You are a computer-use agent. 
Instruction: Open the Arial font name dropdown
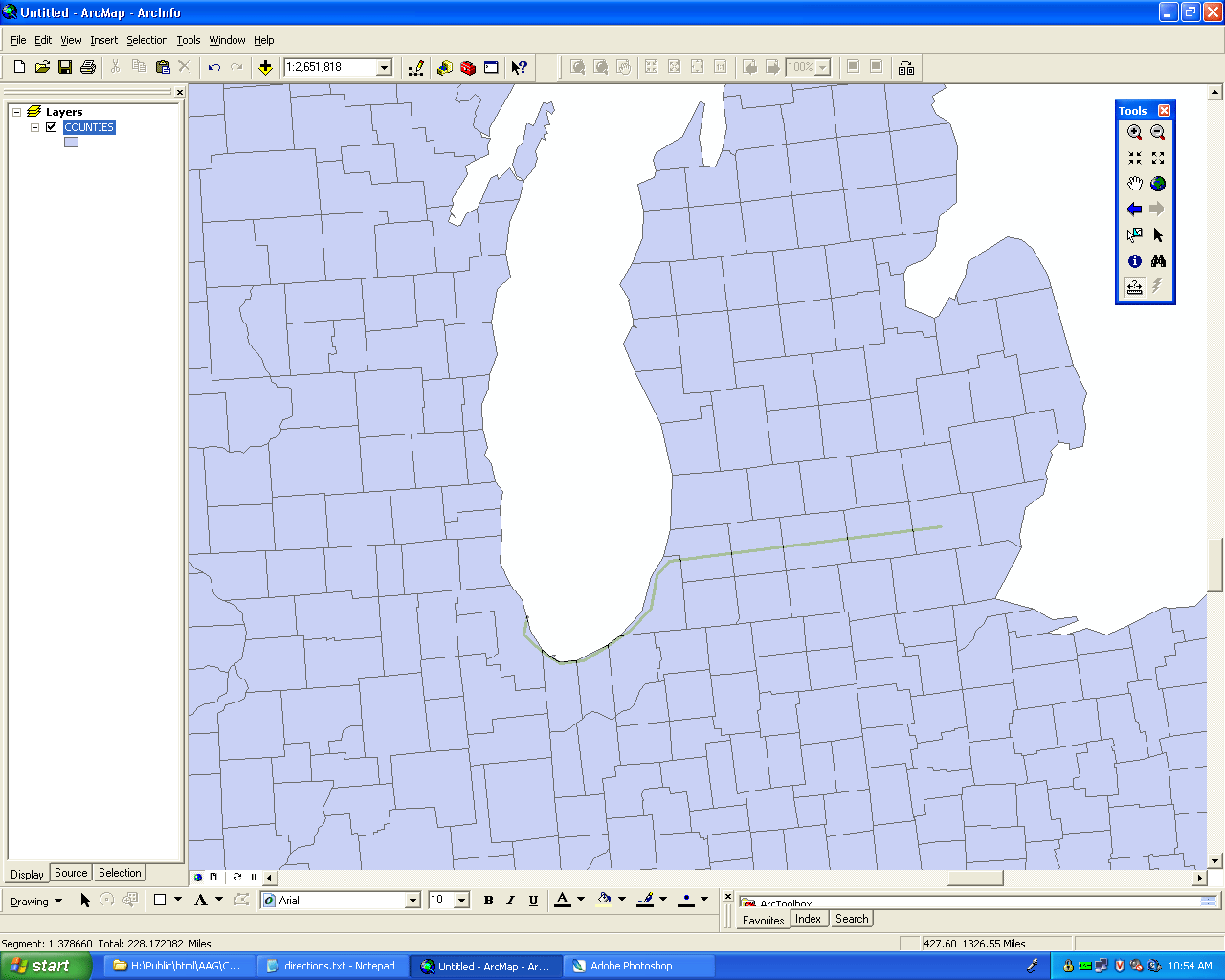click(x=412, y=901)
